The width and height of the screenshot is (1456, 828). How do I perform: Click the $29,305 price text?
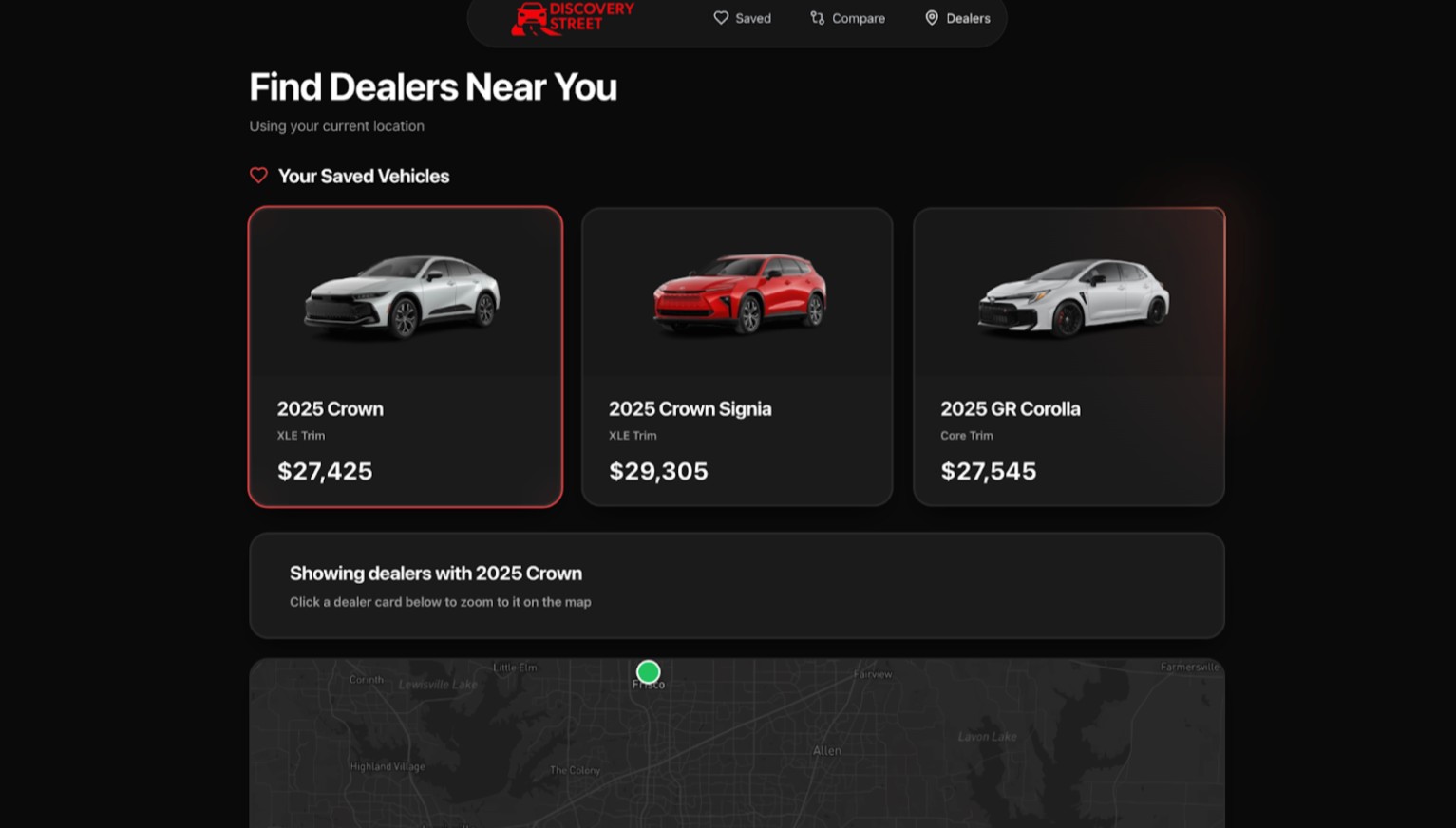tap(658, 471)
